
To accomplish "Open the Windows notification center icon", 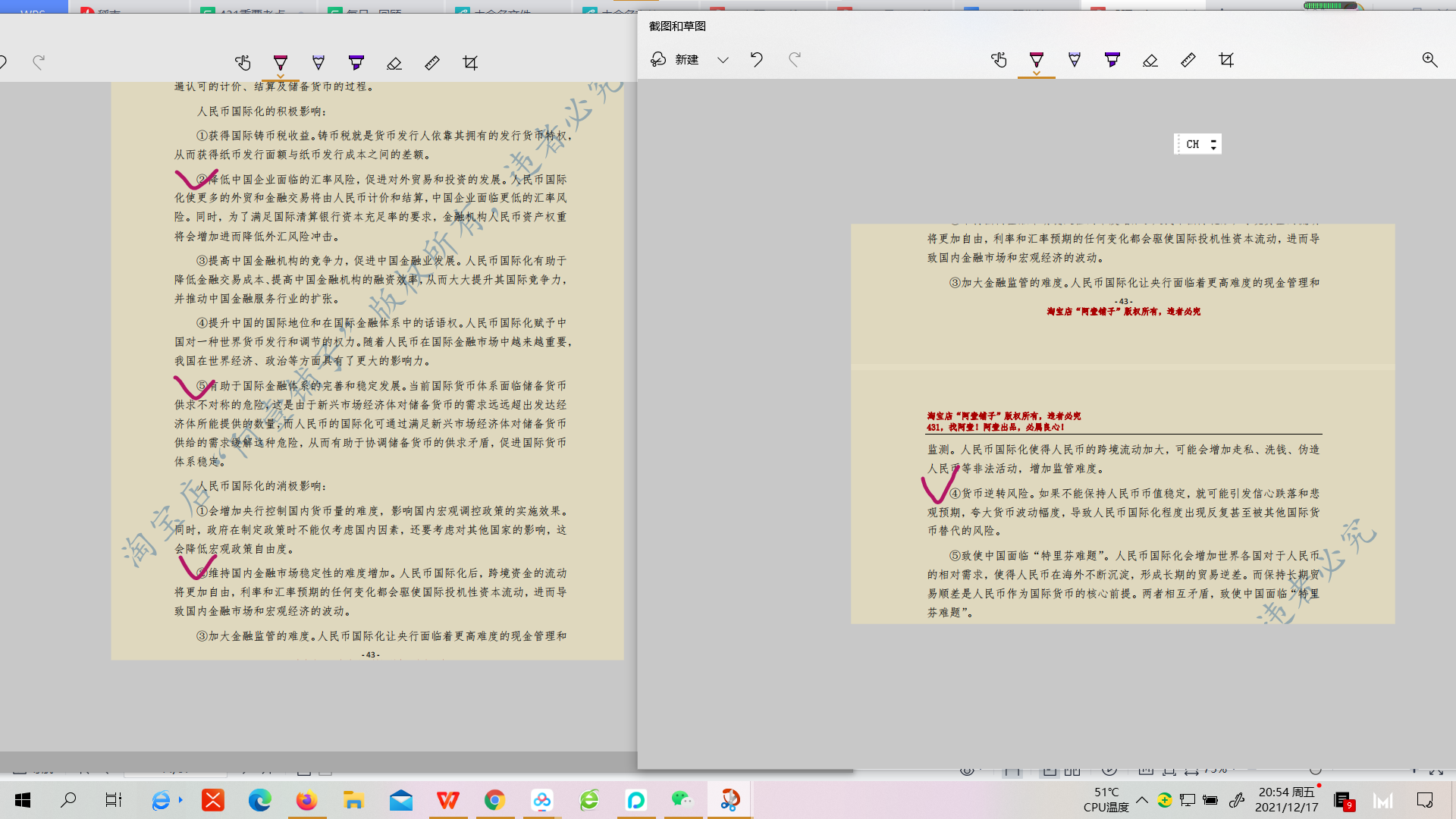I will 1424,800.
